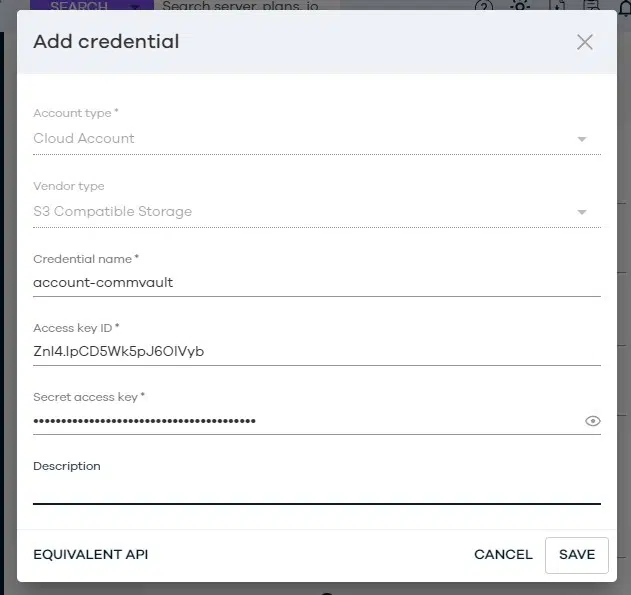The height and width of the screenshot is (595, 631).
Task: Expand the Account type dropdown arrow
Action: point(582,139)
